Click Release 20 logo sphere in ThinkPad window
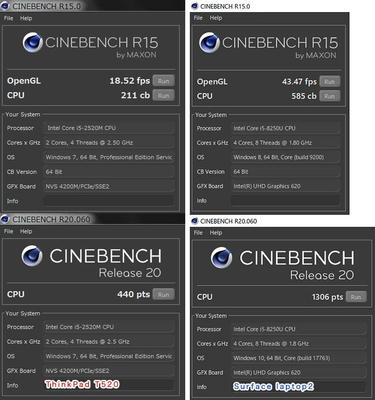The image size is (375, 400). click(x=32, y=256)
